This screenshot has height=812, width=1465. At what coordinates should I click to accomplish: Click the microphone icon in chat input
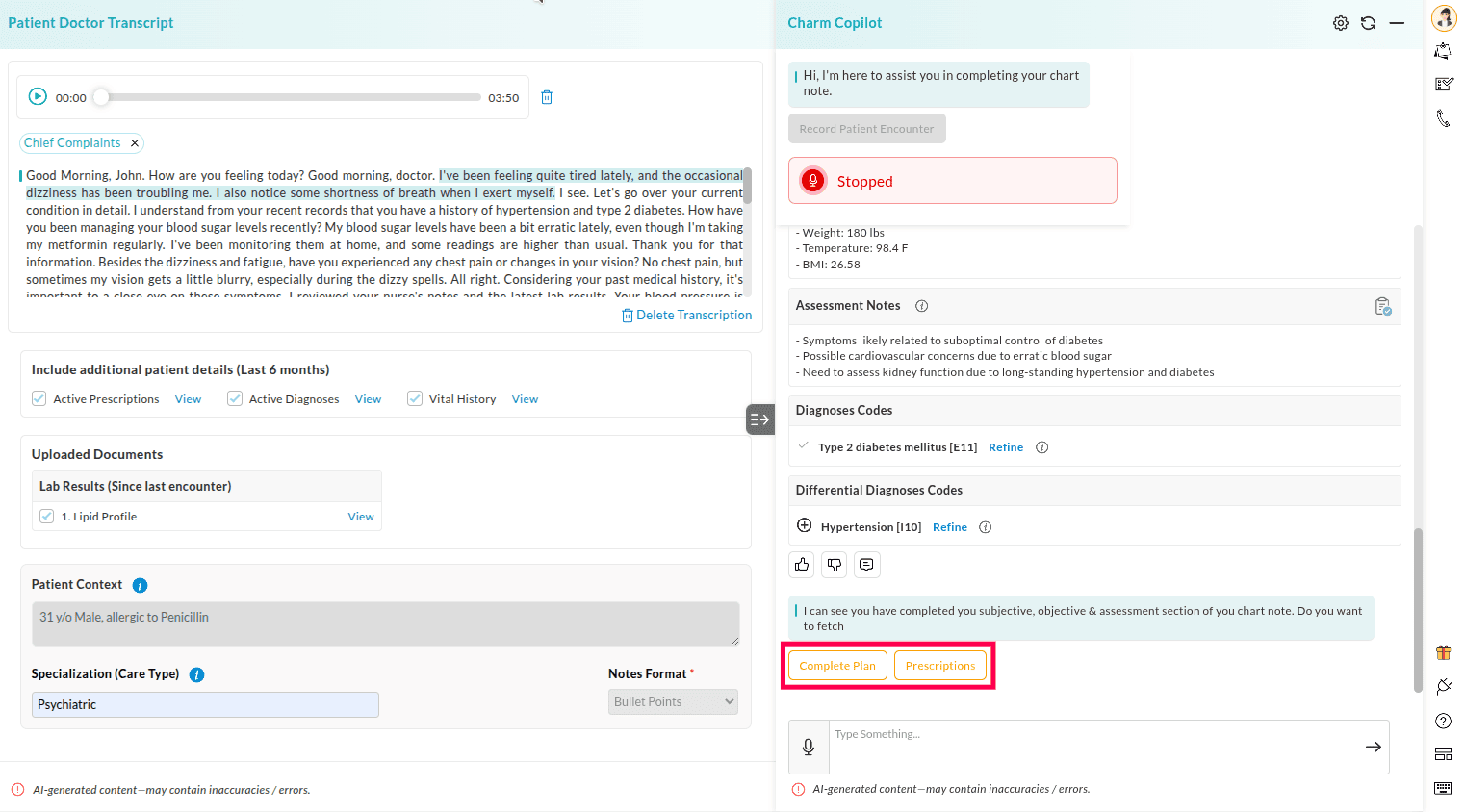click(809, 747)
